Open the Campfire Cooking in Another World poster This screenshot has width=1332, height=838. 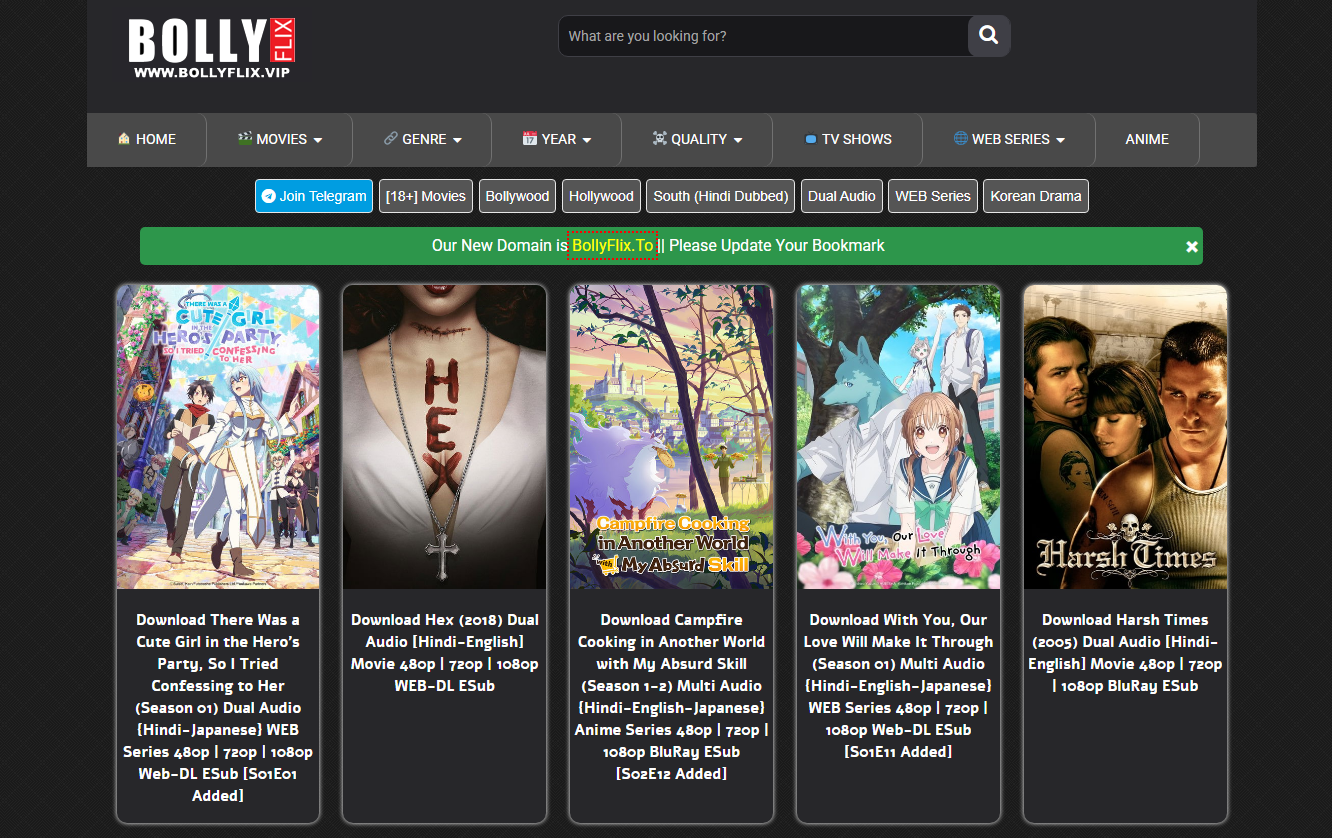tap(672, 437)
